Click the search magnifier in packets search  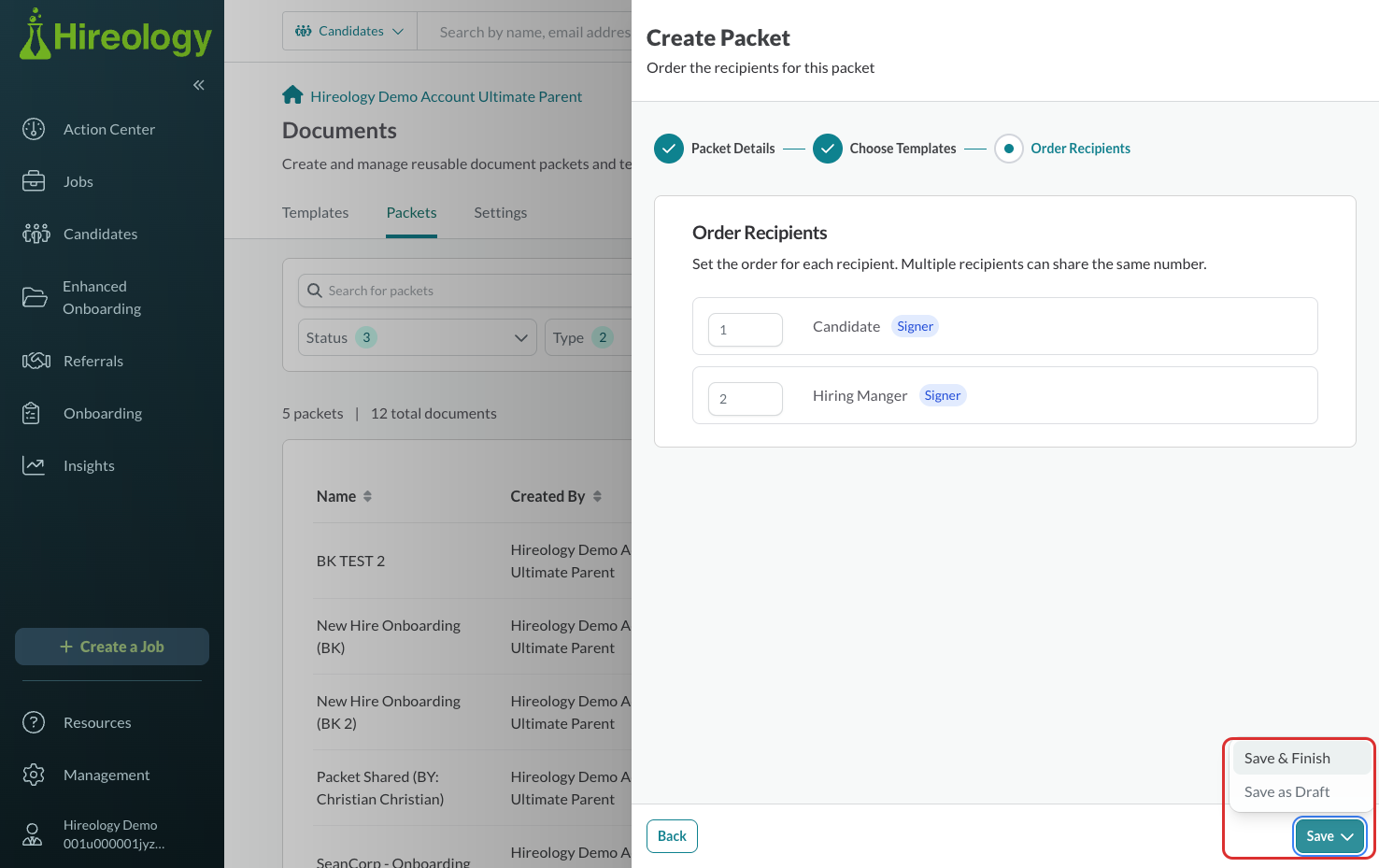(315, 291)
